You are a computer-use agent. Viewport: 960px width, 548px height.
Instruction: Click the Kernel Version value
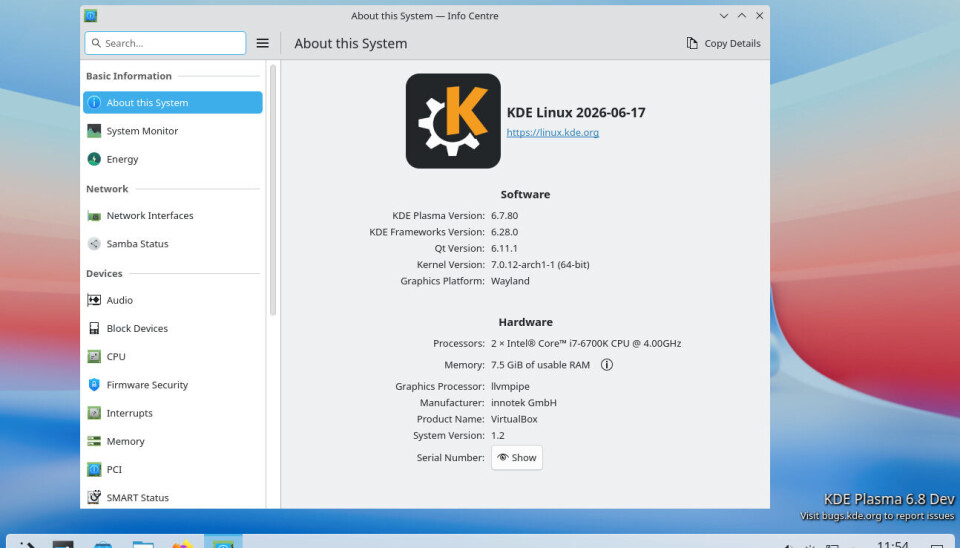[540, 265]
